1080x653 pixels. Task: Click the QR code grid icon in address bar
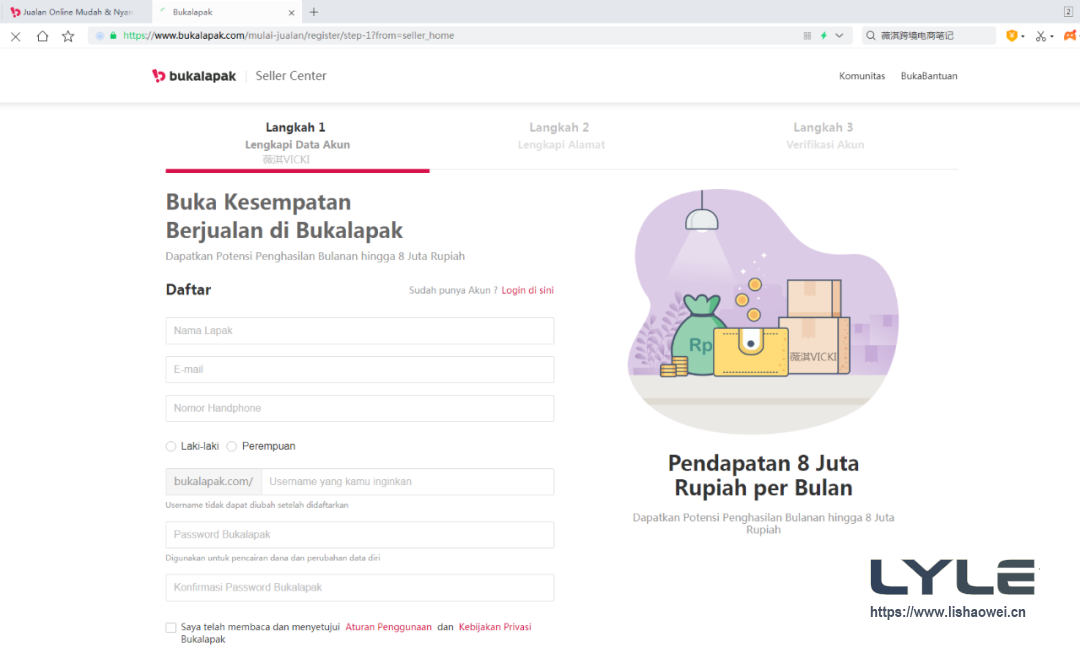[807, 36]
